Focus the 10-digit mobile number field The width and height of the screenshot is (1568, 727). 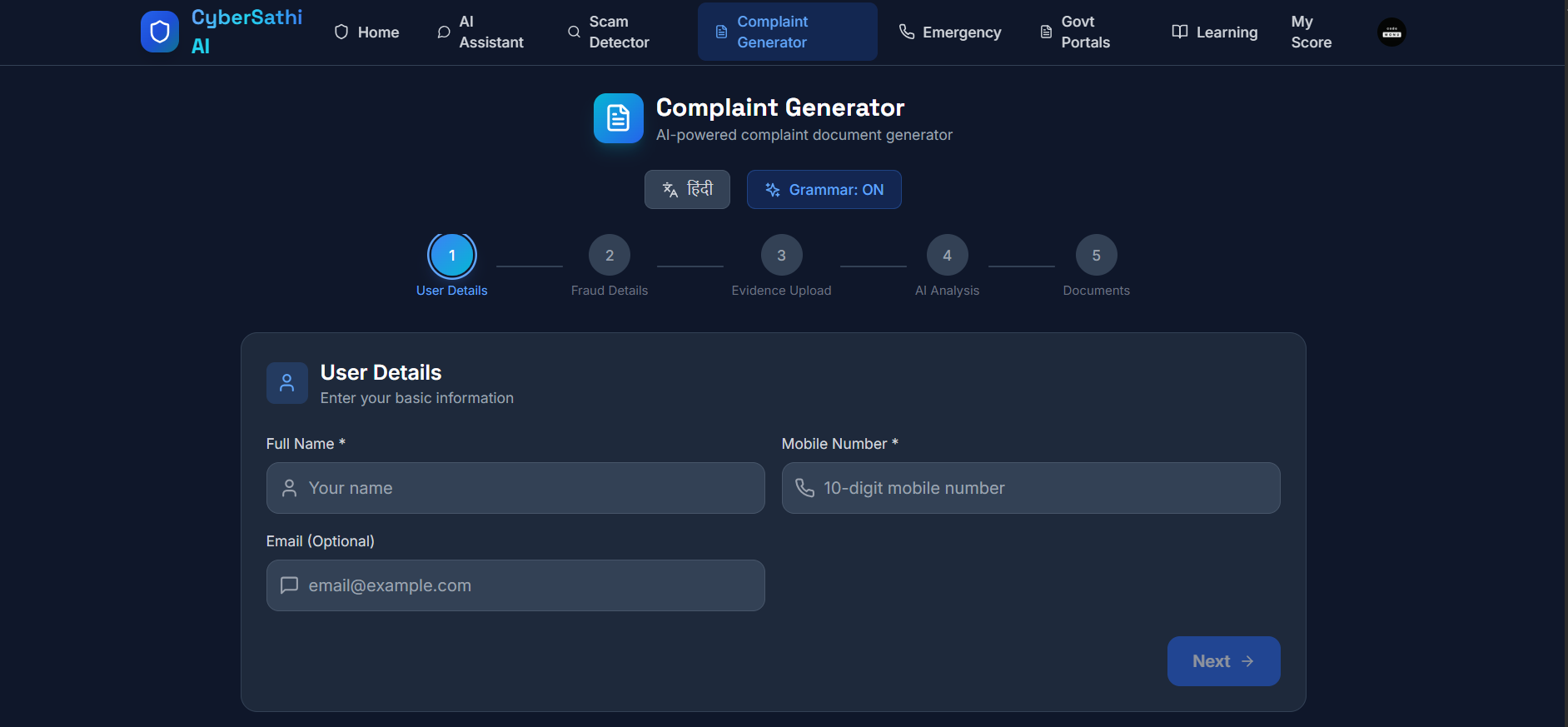[x=1031, y=488]
